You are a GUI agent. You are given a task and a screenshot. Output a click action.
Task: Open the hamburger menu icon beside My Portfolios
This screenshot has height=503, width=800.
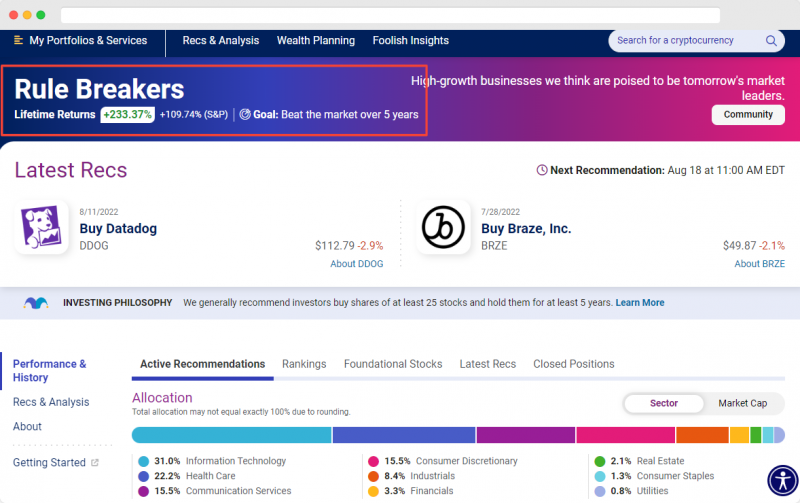(18, 40)
